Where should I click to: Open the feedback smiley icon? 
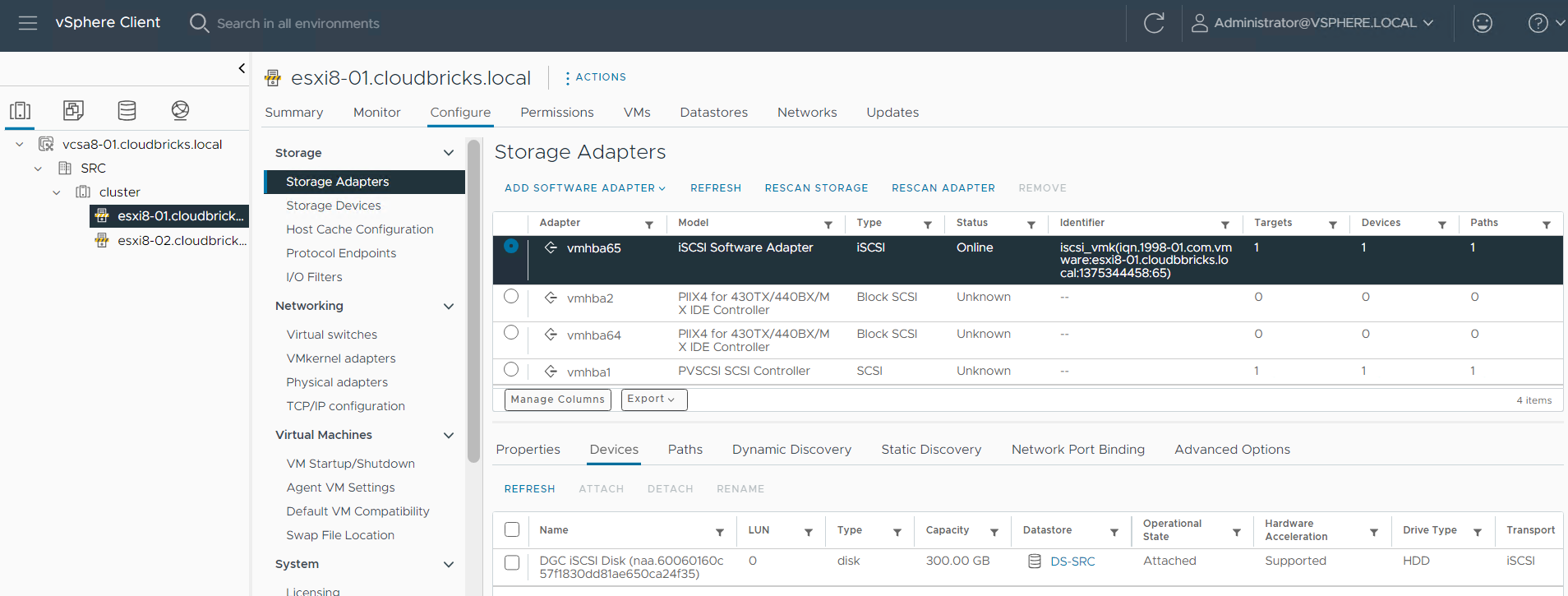click(1482, 23)
